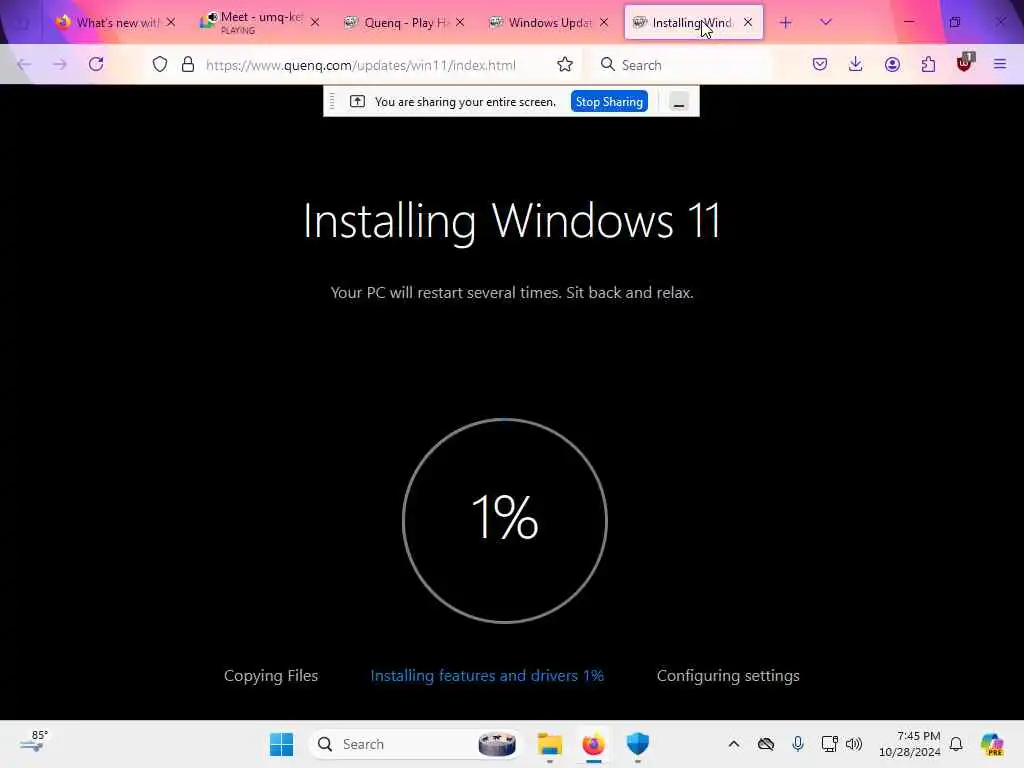
Task: Close the Installing Windows tab
Action: click(748, 22)
